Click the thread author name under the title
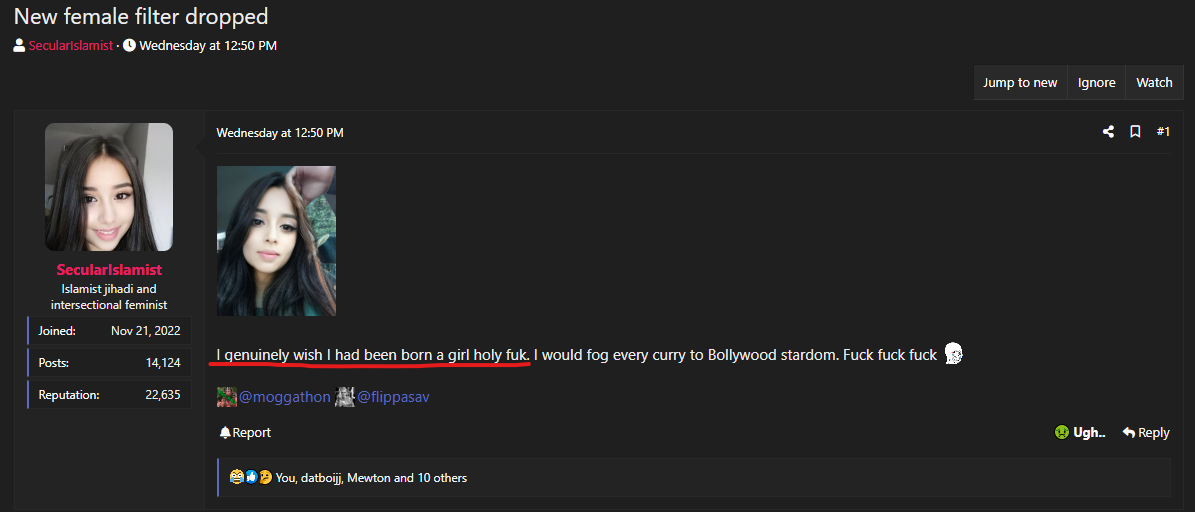Screen dimensions: 1195x512 70,46
